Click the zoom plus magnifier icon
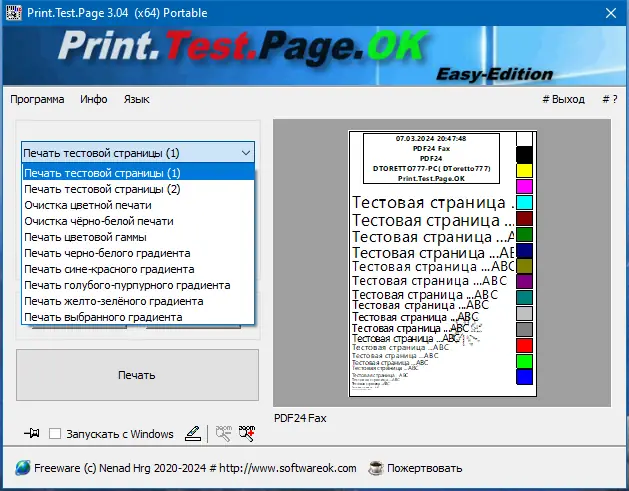This screenshot has height=491, width=629. pyautogui.click(x=247, y=433)
